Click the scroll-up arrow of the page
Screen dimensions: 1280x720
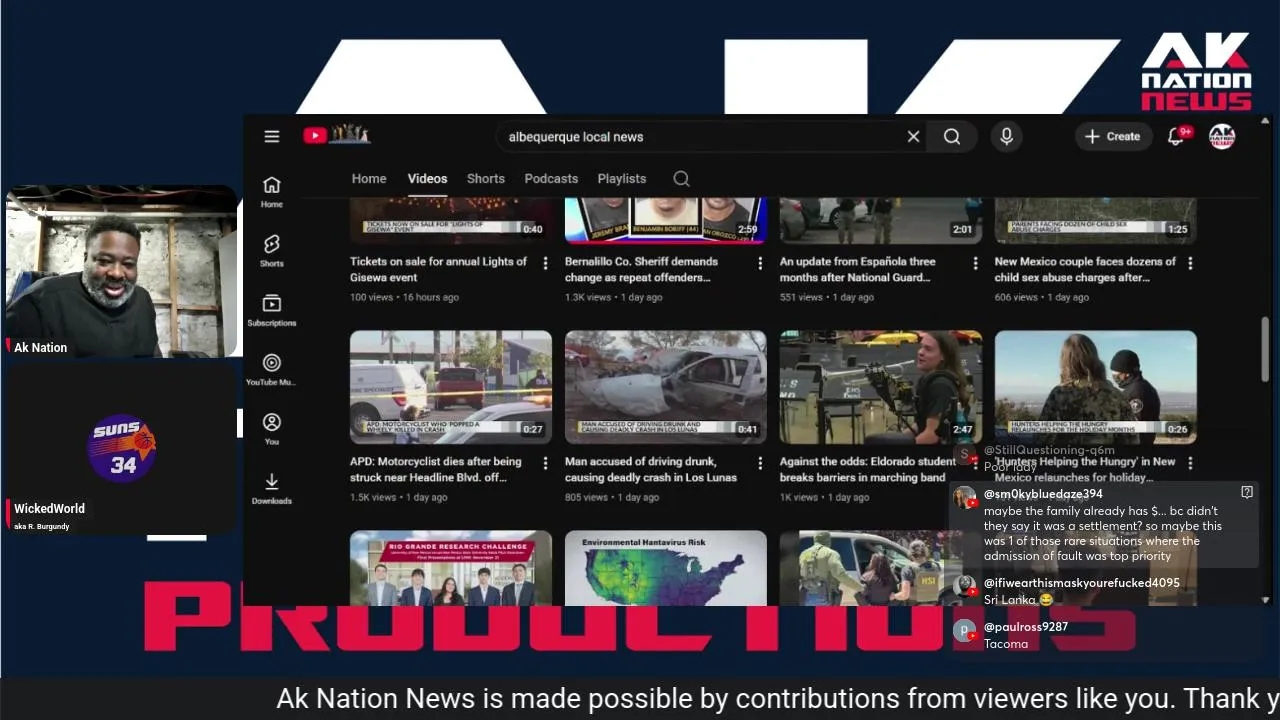(1265, 121)
